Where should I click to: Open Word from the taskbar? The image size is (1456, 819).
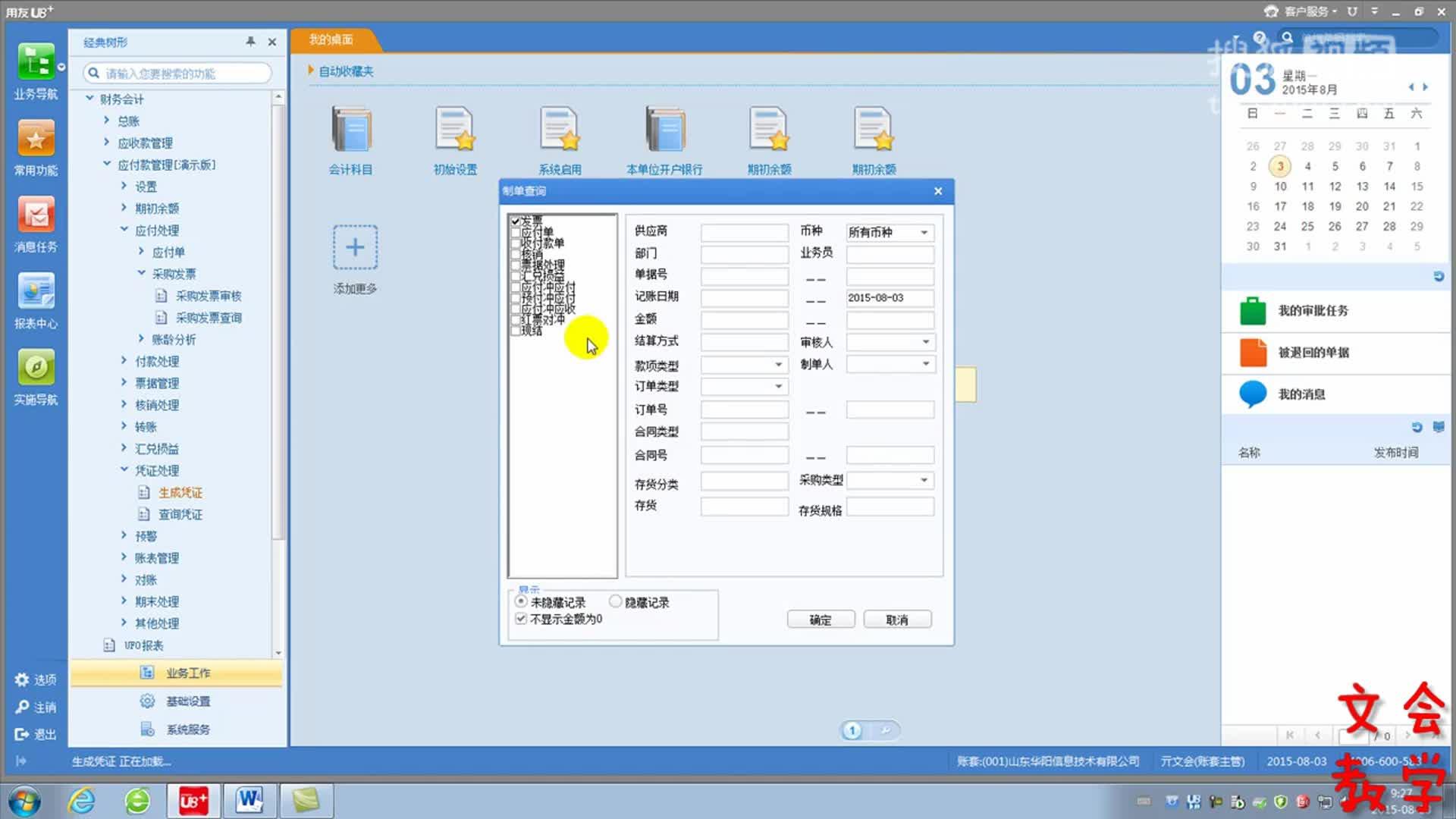[x=249, y=800]
